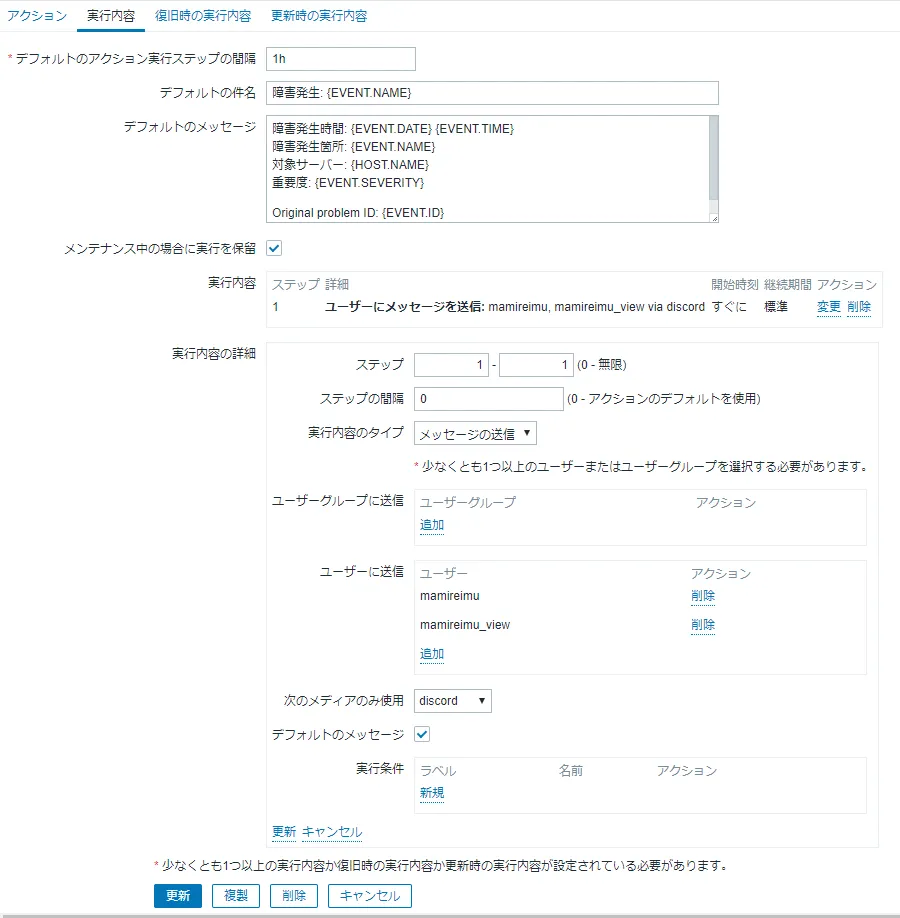Viewport: 900px width, 918px height.
Task: Expand the 実行内容のタイプ dropdown
Action: [475, 433]
